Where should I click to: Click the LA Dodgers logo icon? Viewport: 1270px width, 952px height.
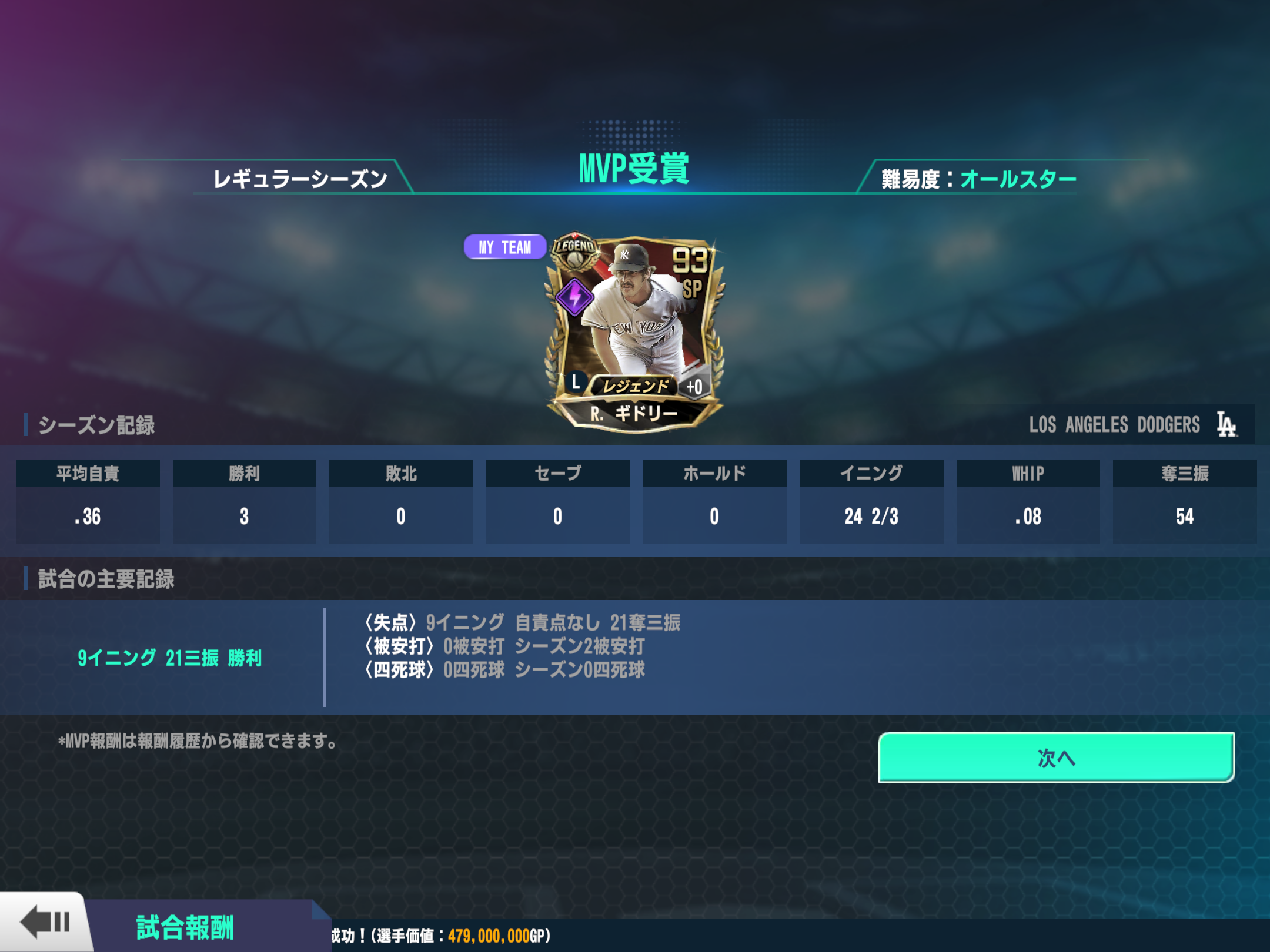(1227, 424)
